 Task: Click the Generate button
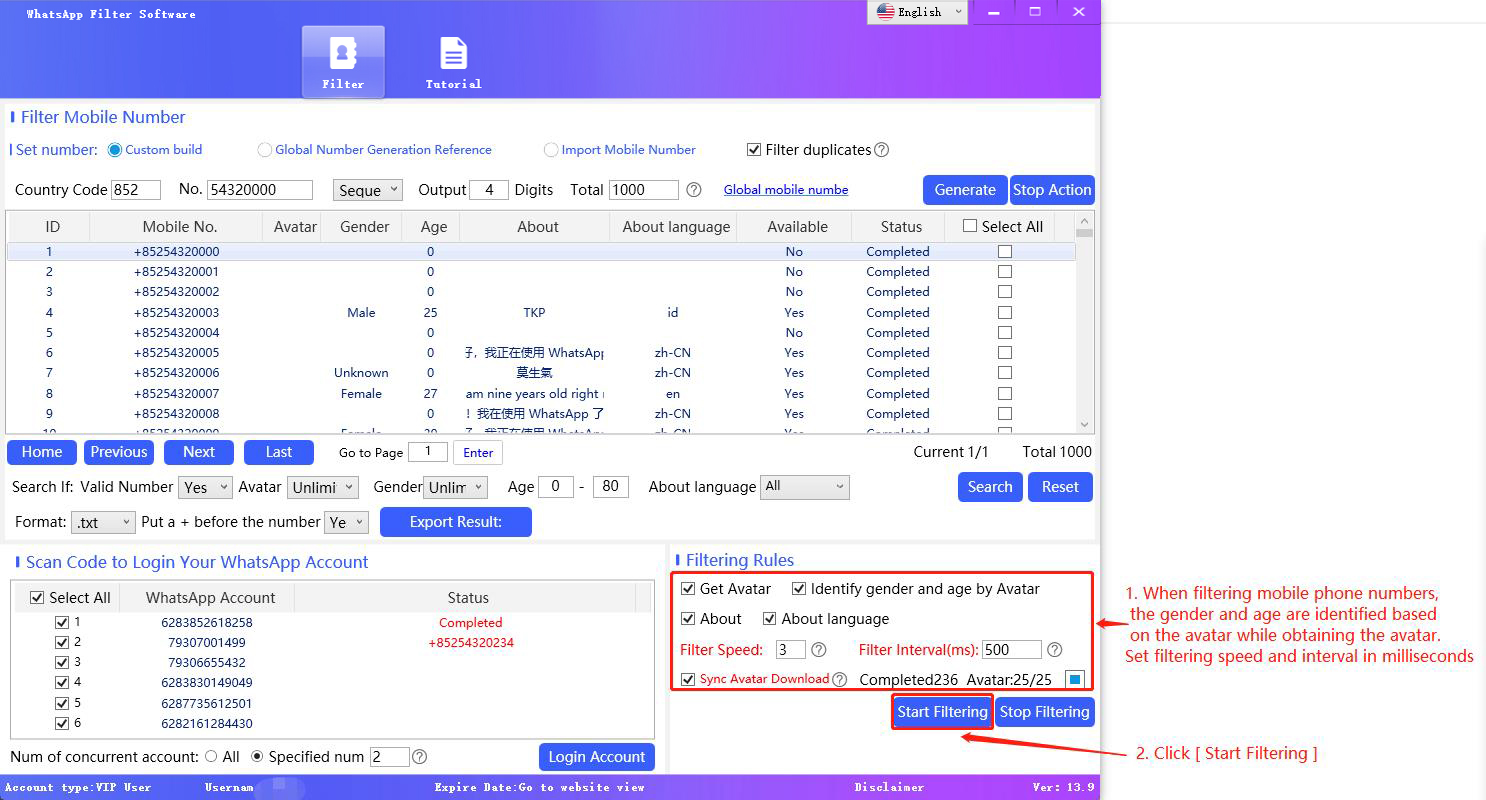(965, 190)
